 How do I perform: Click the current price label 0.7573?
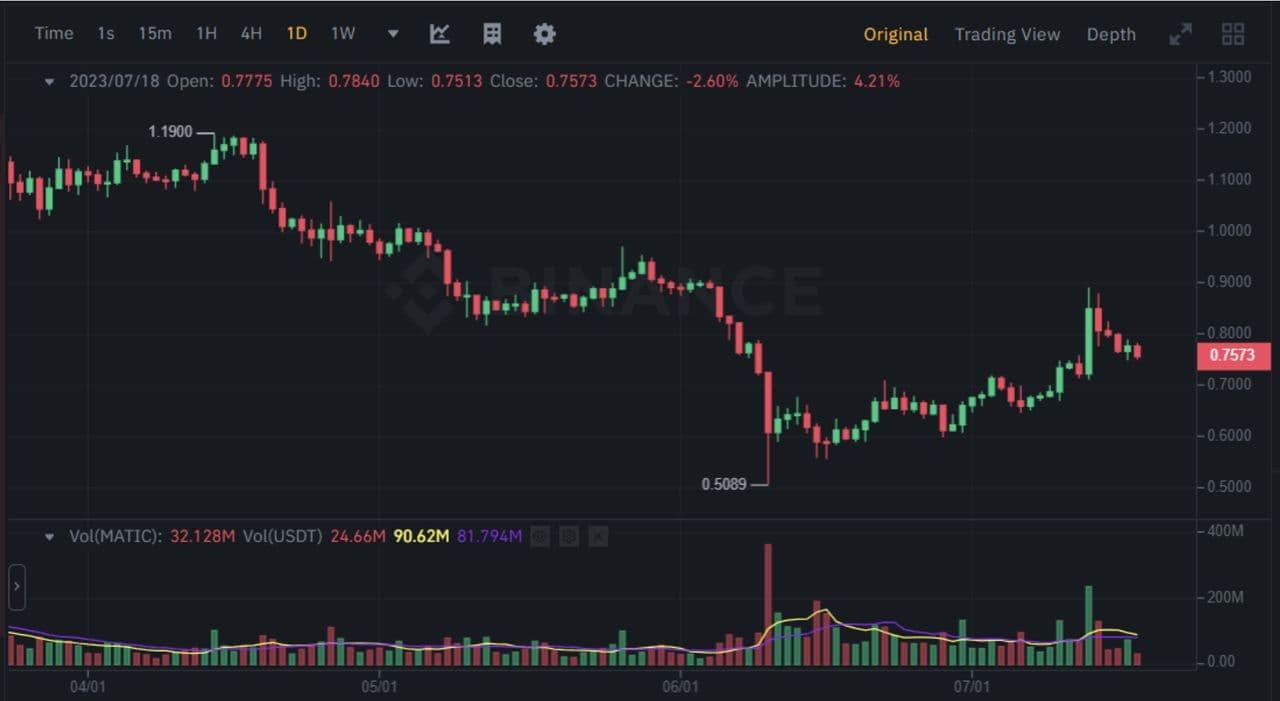[1233, 355]
